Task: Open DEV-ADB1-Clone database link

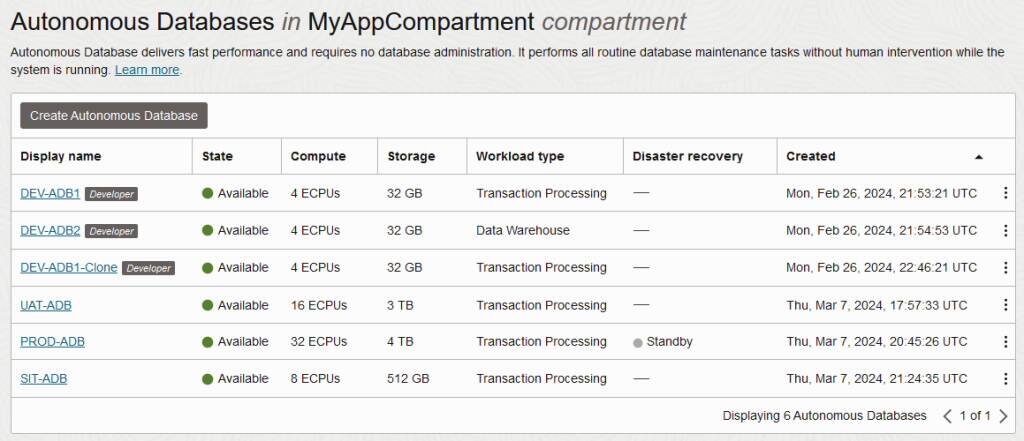Action: (68, 268)
